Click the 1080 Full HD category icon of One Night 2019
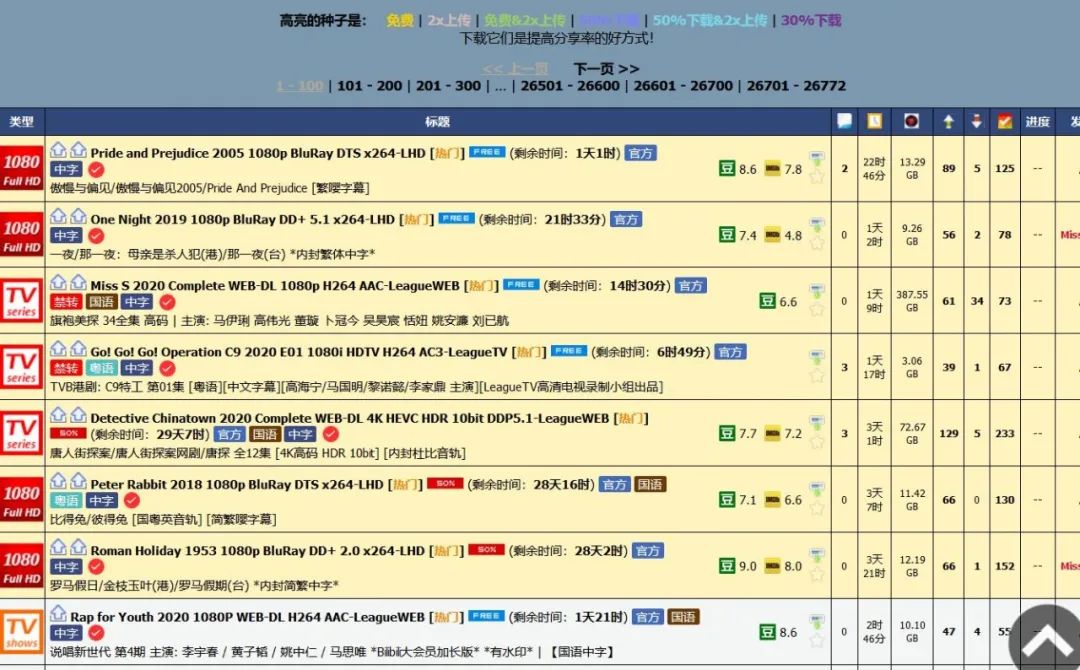Viewport: 1080px width, 670px height. (x=22, y=235)
